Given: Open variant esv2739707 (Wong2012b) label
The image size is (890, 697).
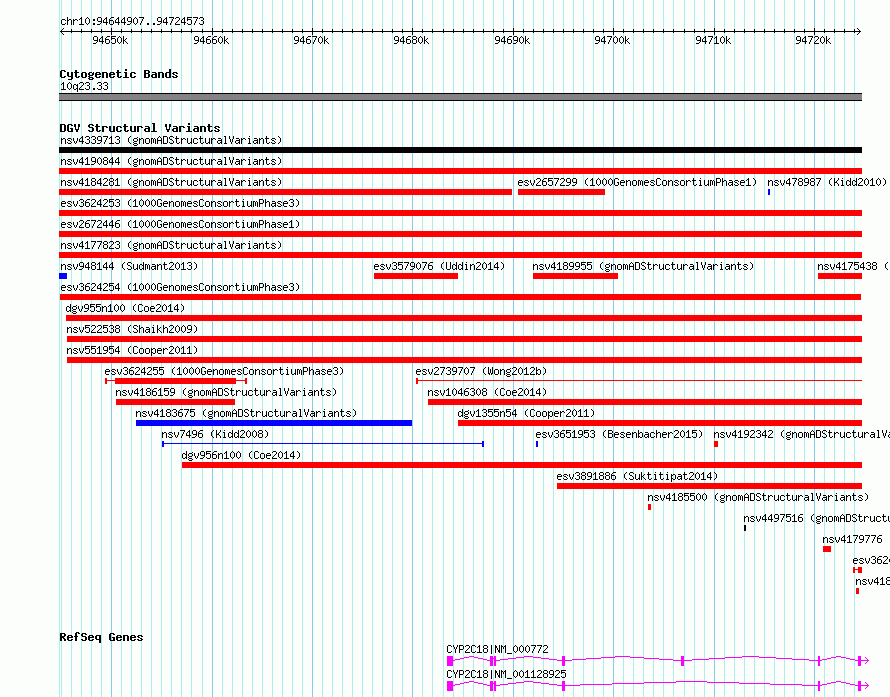Looking at the screenshot, I should (x=481, y=371).
